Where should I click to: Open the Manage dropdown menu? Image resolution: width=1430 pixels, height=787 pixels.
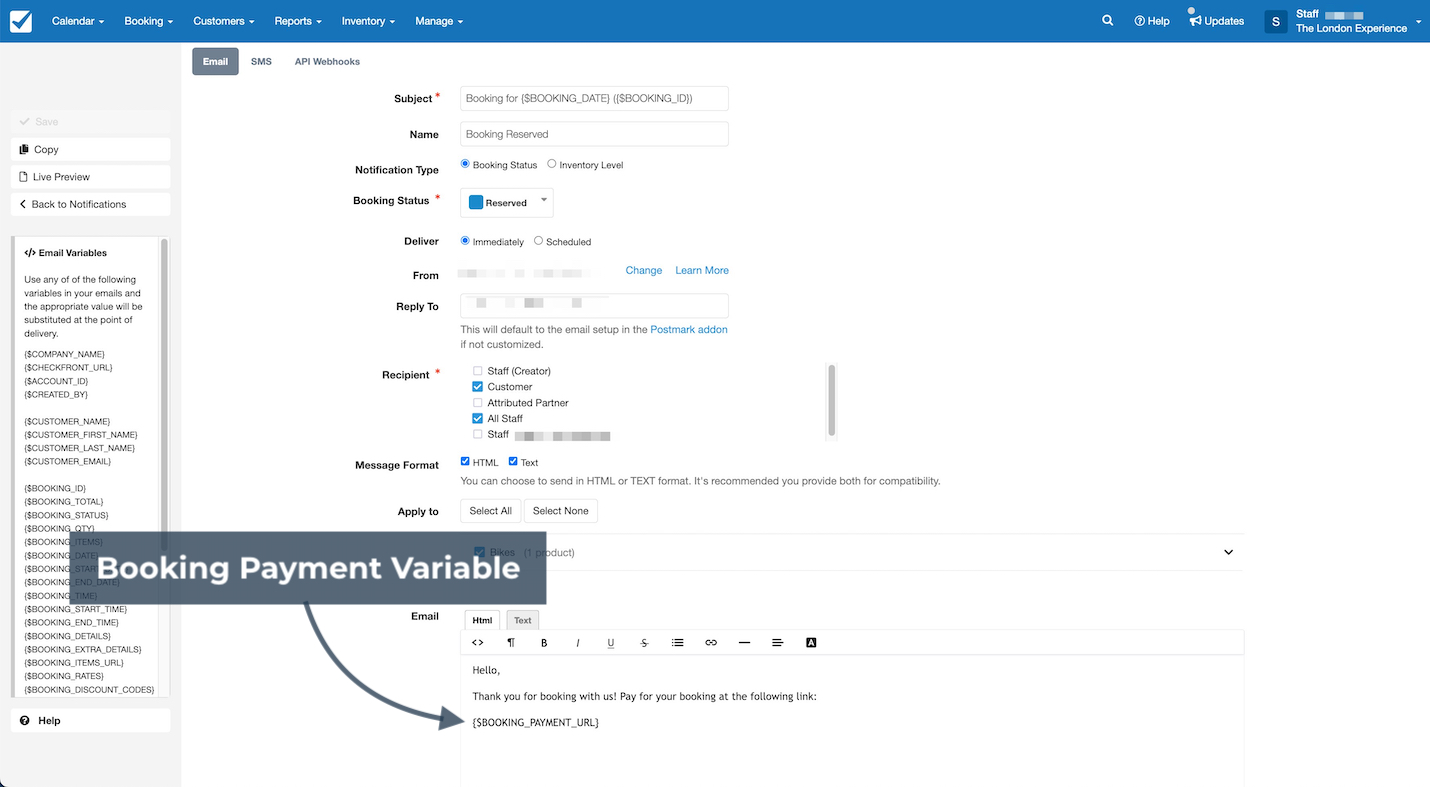439,21
